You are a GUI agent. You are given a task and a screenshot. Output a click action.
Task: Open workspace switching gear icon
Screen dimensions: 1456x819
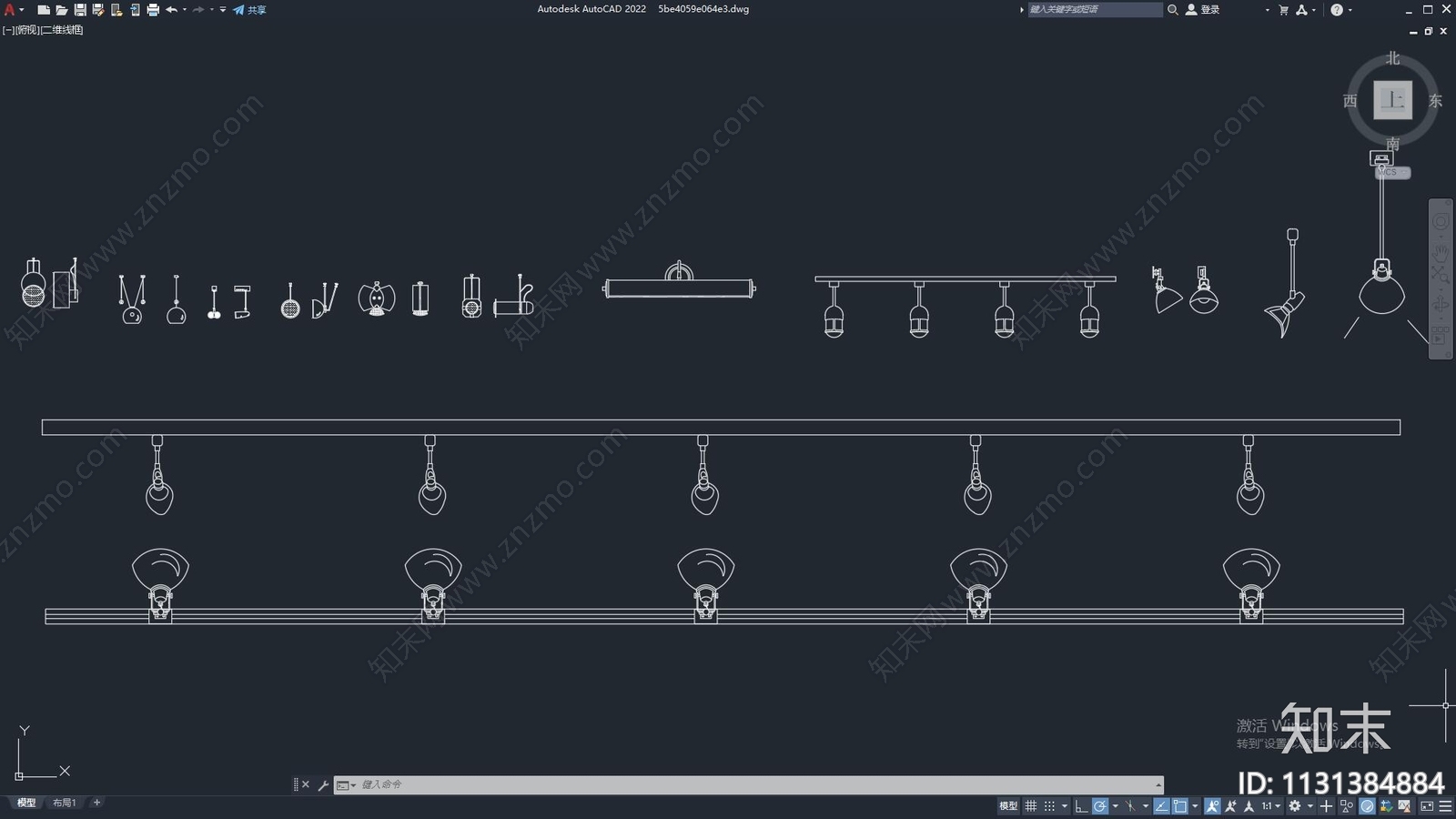(x=1294, y=806)
